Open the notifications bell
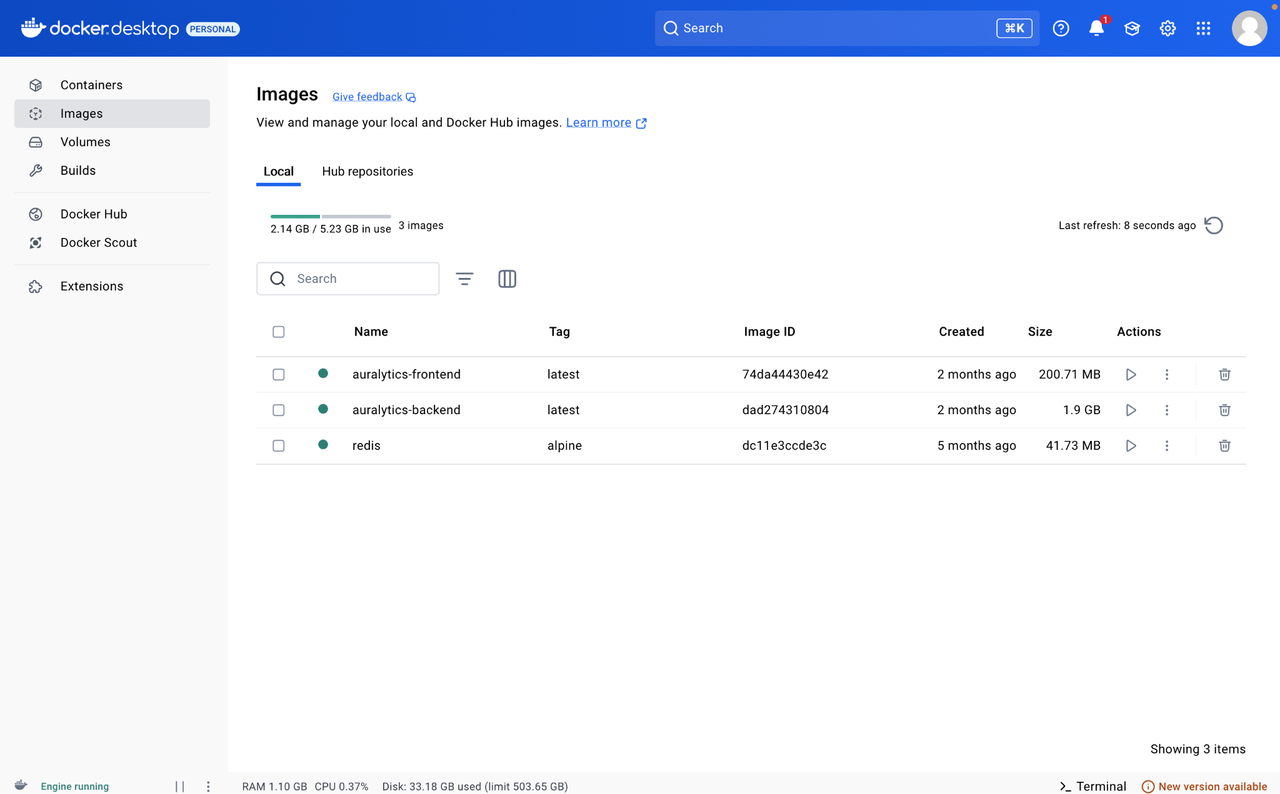 [1096, 28]
